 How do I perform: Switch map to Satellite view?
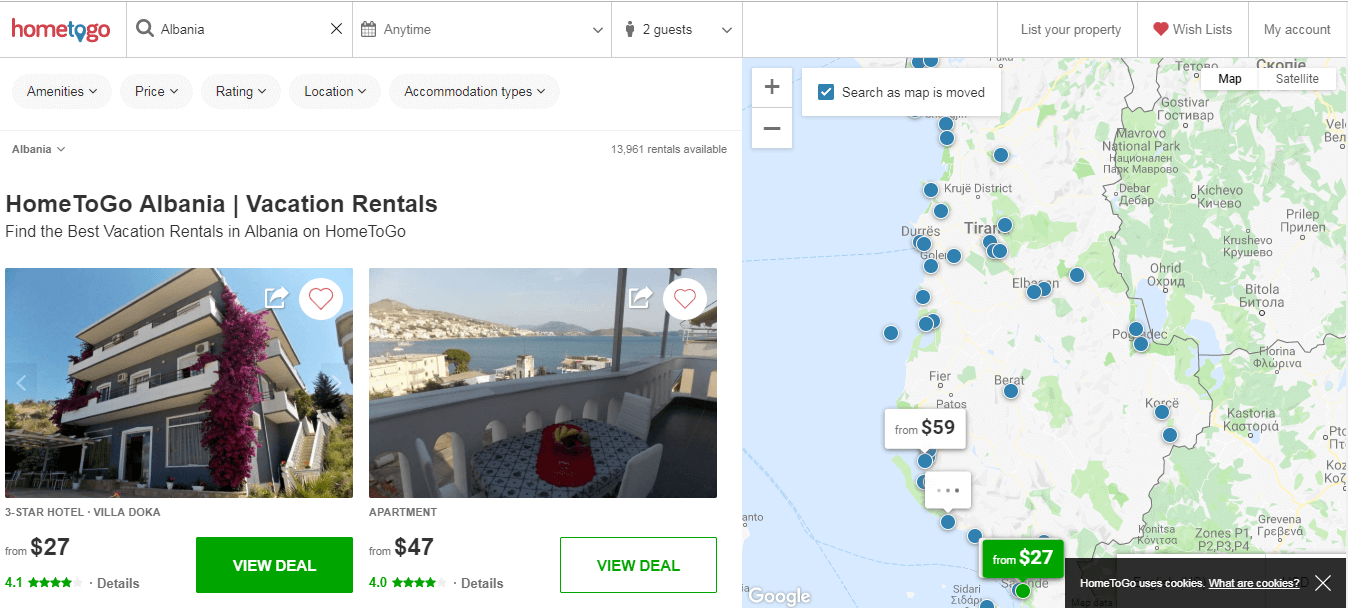click(x=1297, y=79)
